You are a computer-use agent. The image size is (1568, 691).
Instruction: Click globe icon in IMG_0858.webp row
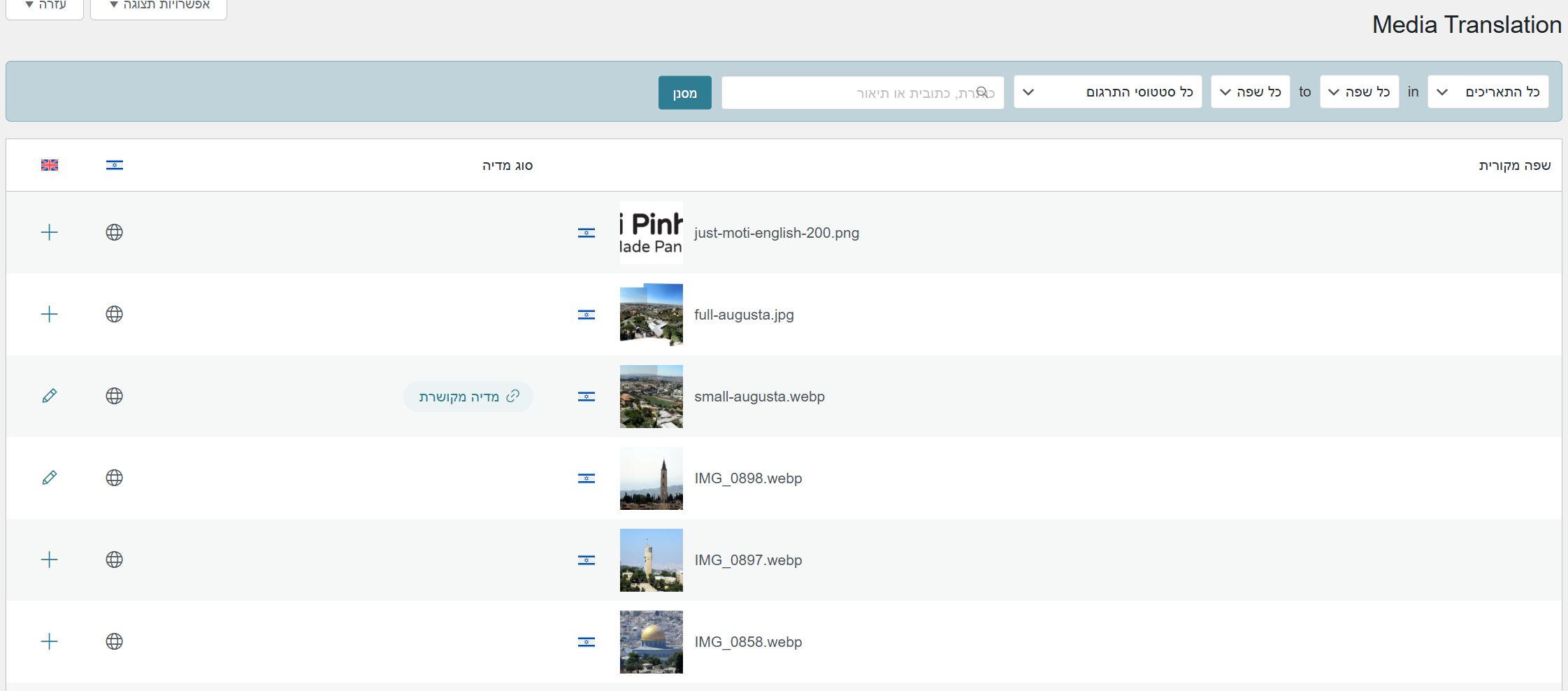tap(114, 641)
